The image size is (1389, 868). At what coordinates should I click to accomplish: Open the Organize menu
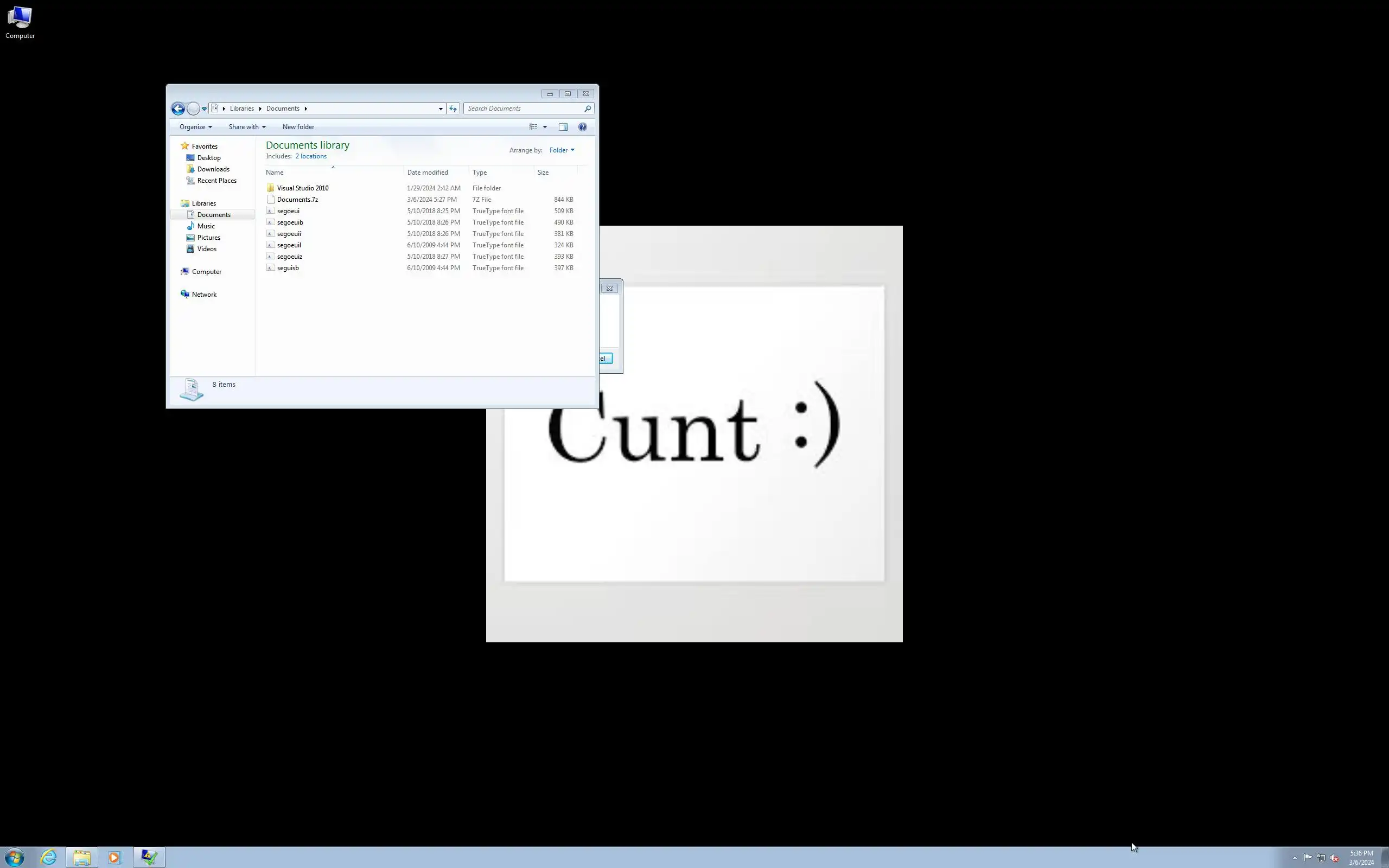point(195,127)
